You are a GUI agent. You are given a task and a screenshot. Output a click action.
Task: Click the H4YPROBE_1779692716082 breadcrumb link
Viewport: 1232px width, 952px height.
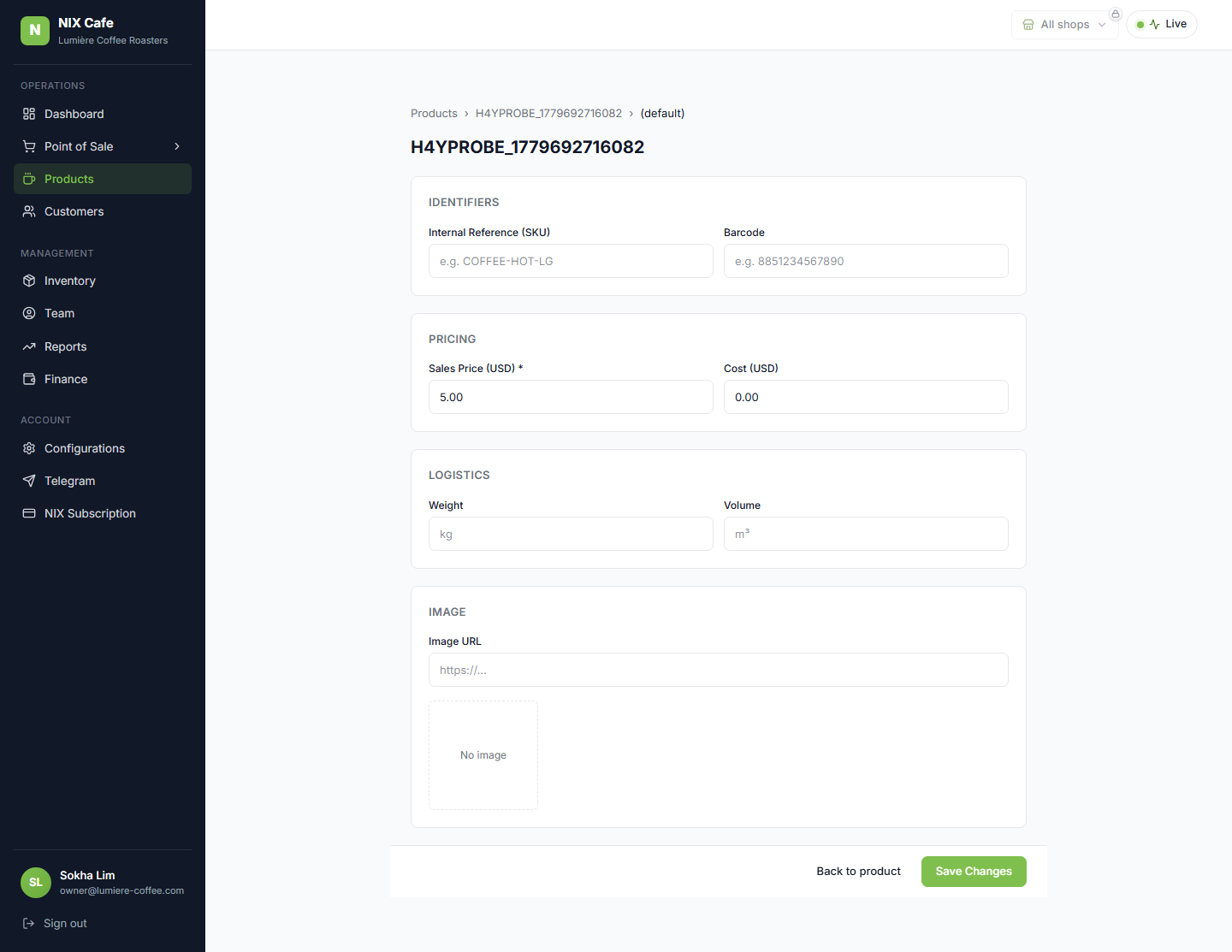[548, 114]
